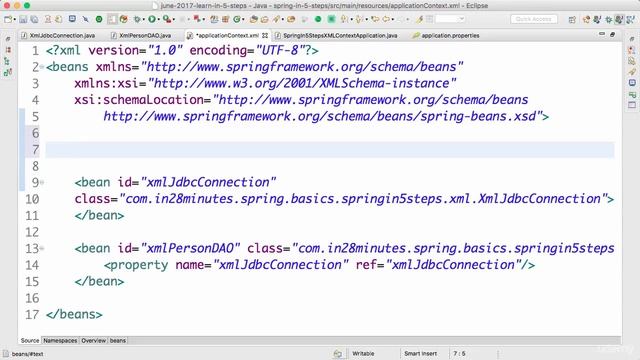Click the status bar icon left of Writable
Viewport: 640px width, 360px height.
coord(338,353)
